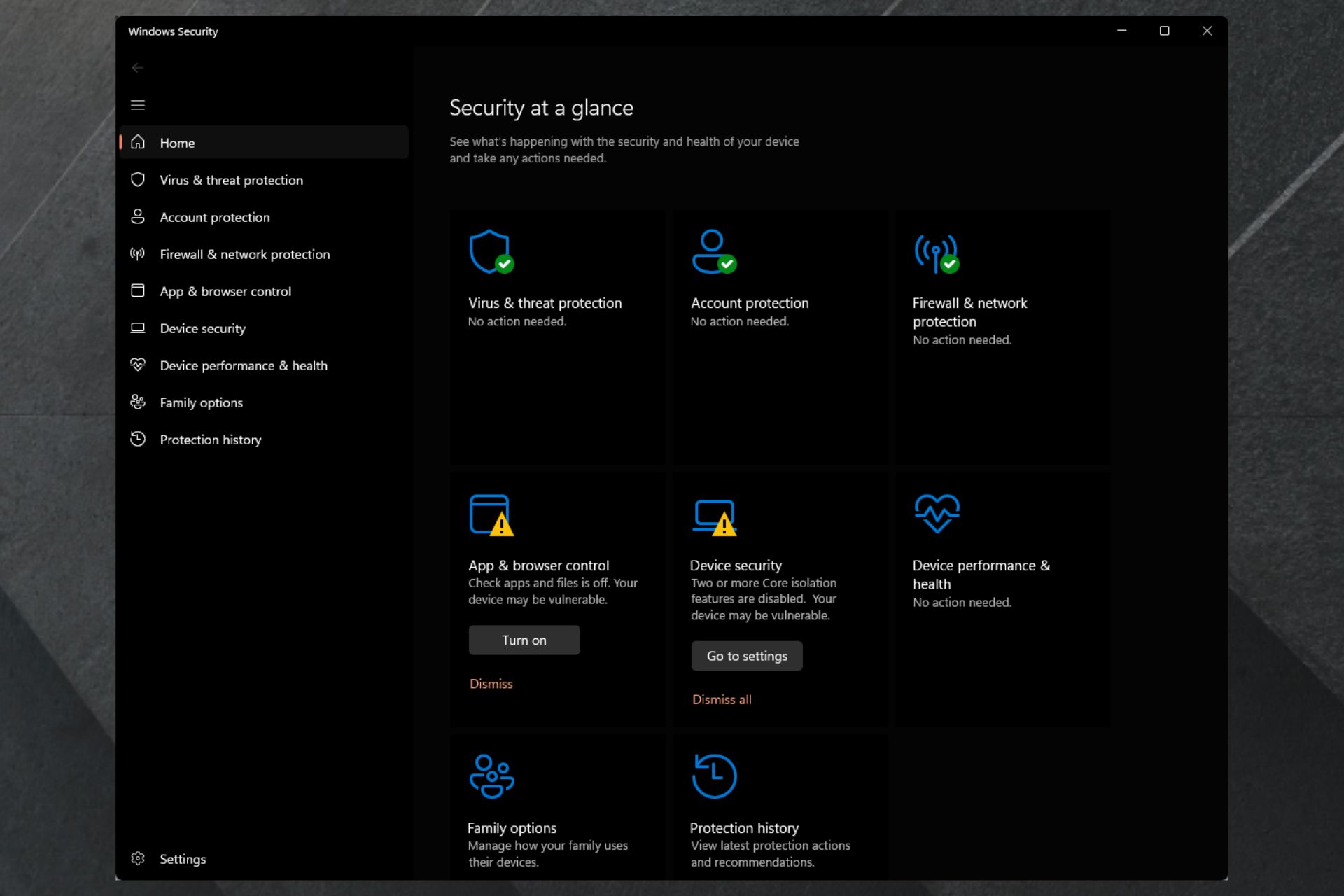Click the person icon for Account protection in sidebar
This screenshot has width=1344, height=896.
138,216
